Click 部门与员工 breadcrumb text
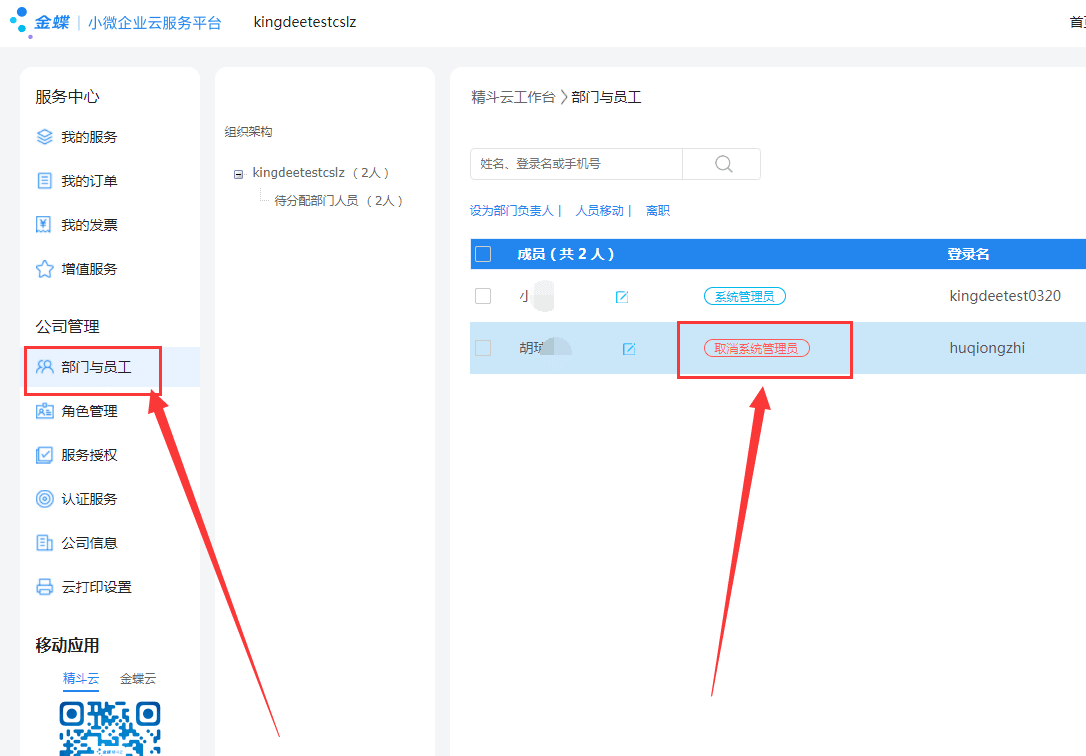 click(x=606, y=97)
